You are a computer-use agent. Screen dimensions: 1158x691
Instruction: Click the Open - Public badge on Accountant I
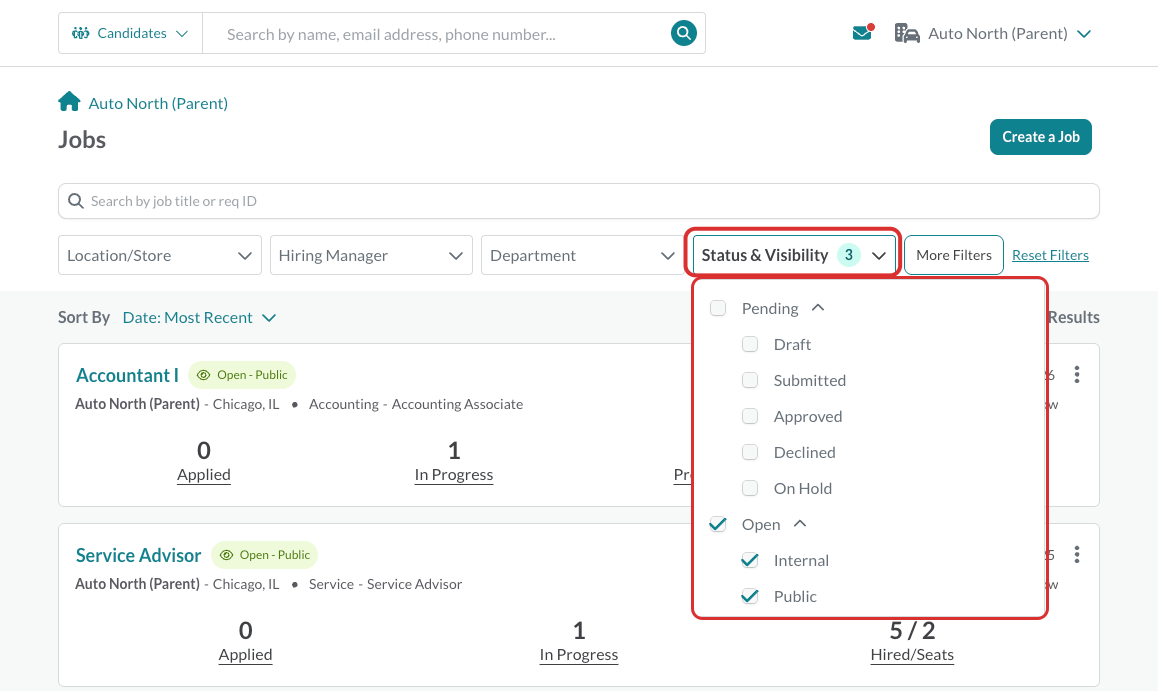pos(242,375)
